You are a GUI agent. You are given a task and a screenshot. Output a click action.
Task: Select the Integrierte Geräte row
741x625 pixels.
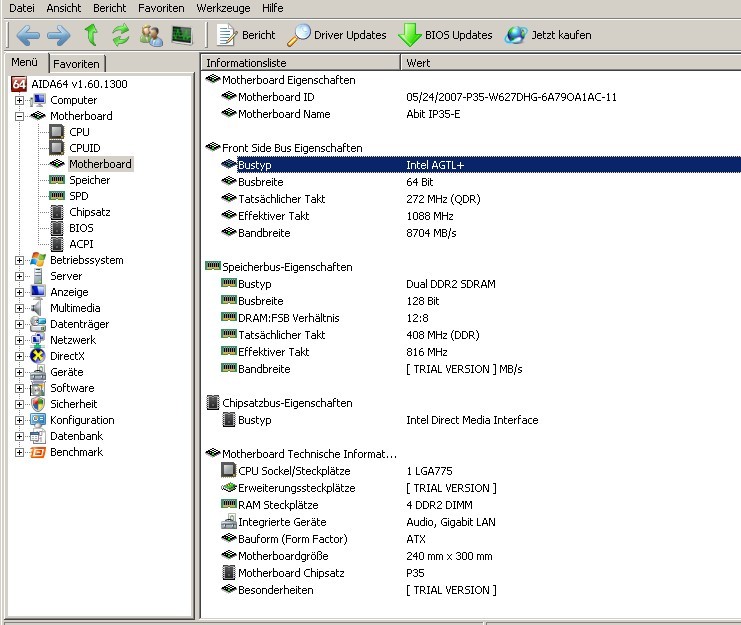pyautogui.click(x=471, y=522)
